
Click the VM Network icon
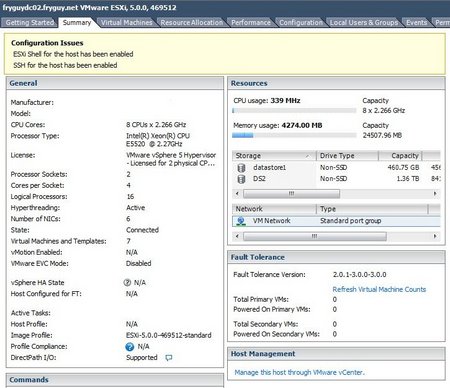(x=241, y=221)
